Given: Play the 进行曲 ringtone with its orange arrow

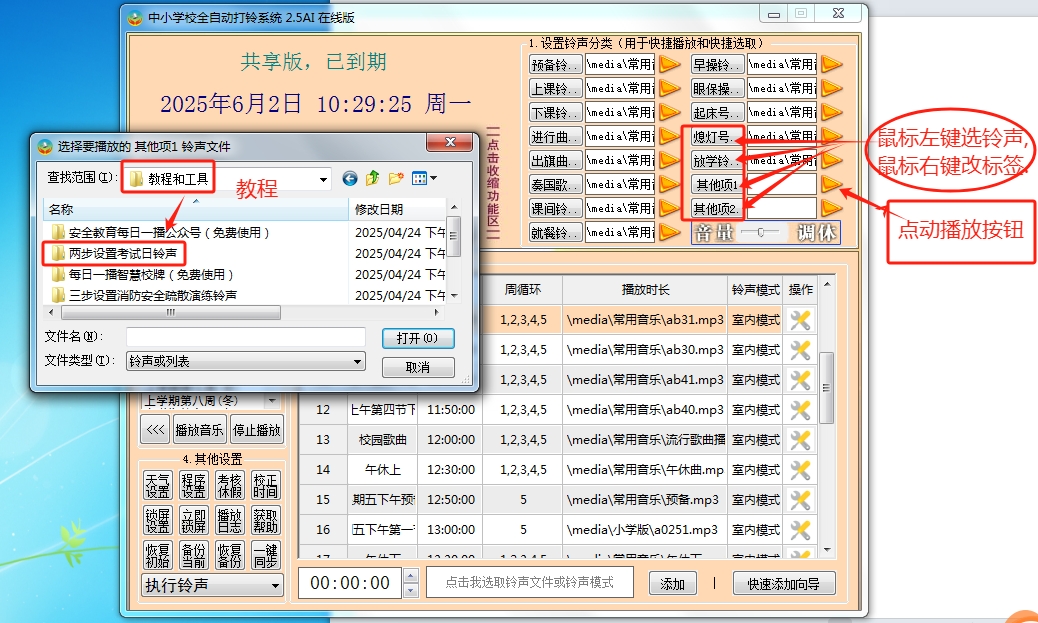Looking at the screenshot, I should (669, 136).
